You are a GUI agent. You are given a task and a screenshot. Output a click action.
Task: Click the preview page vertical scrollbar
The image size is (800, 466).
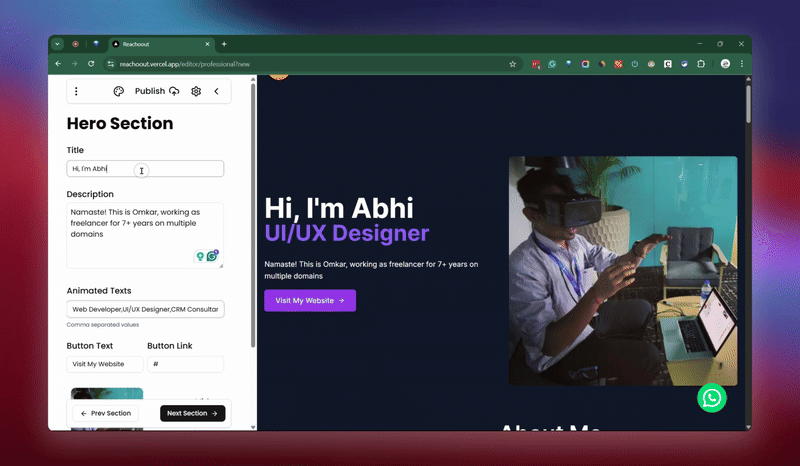(748, 104)
